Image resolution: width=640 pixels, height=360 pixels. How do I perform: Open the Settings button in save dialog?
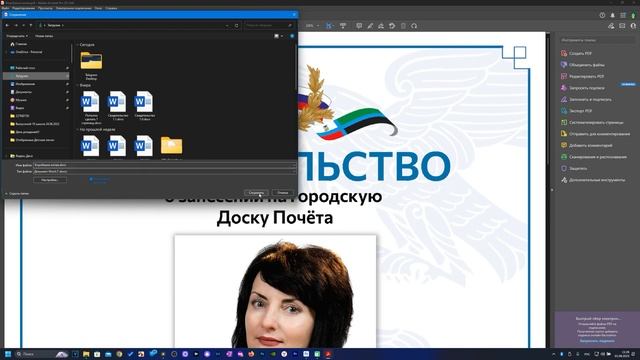[50, 180]
